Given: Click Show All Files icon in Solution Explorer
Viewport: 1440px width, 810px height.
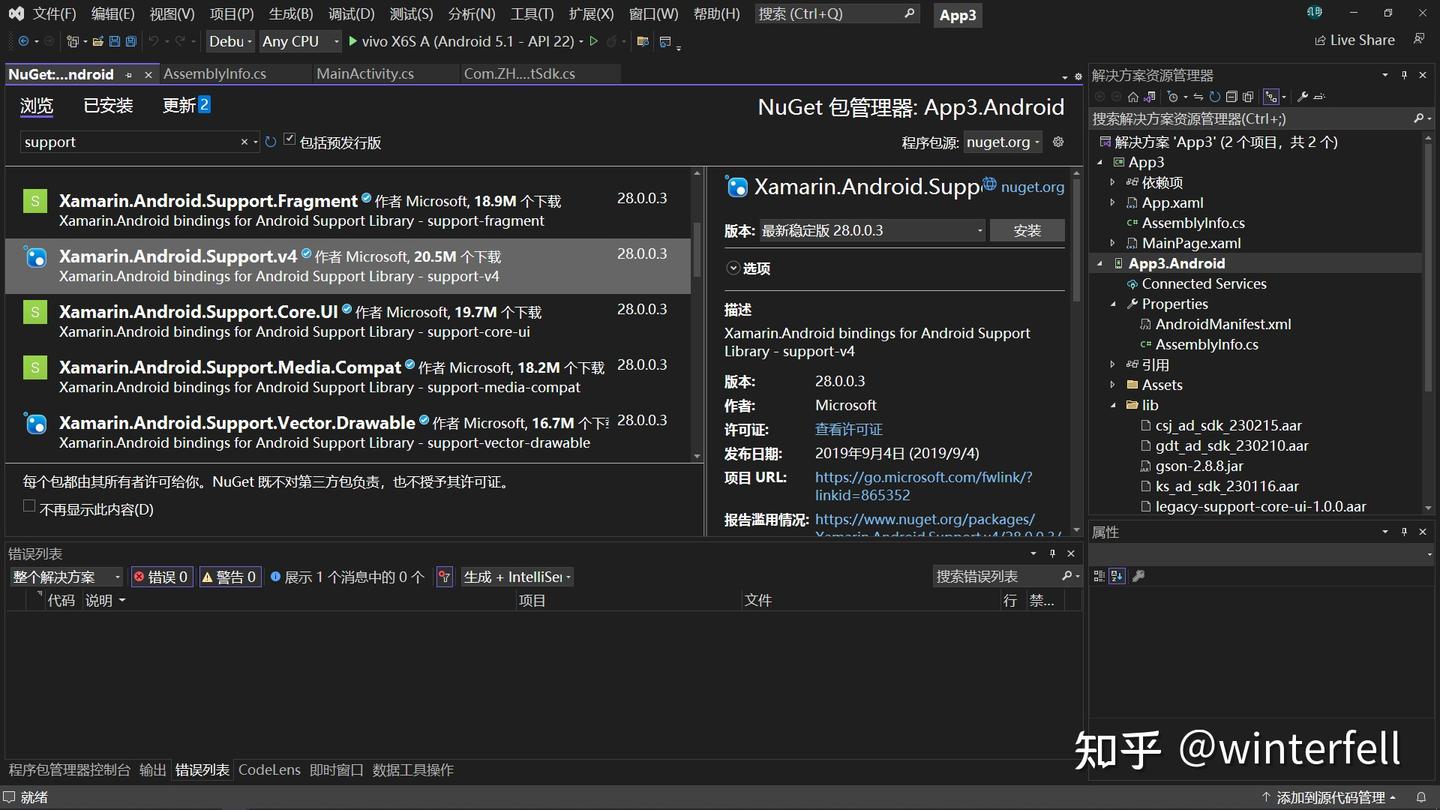Looking at the screenshot, I should click(1248, 97).
